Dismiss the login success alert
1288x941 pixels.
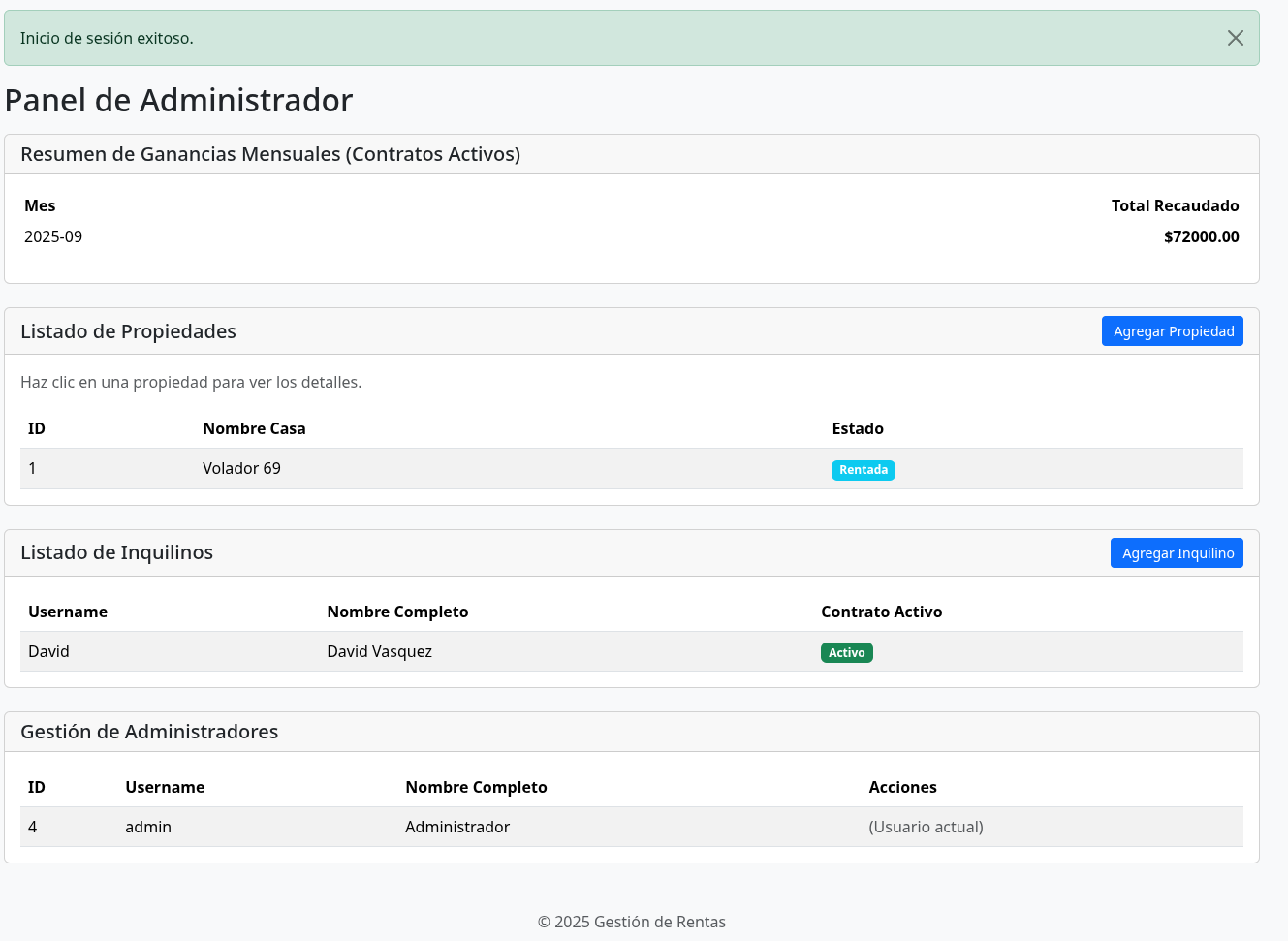(1235, 38)
